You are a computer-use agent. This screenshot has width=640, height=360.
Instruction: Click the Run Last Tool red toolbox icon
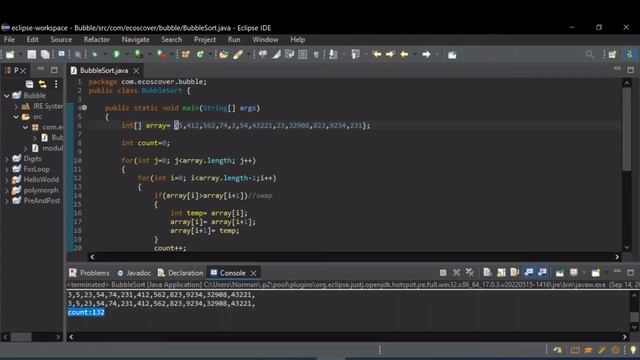point(162,55)
